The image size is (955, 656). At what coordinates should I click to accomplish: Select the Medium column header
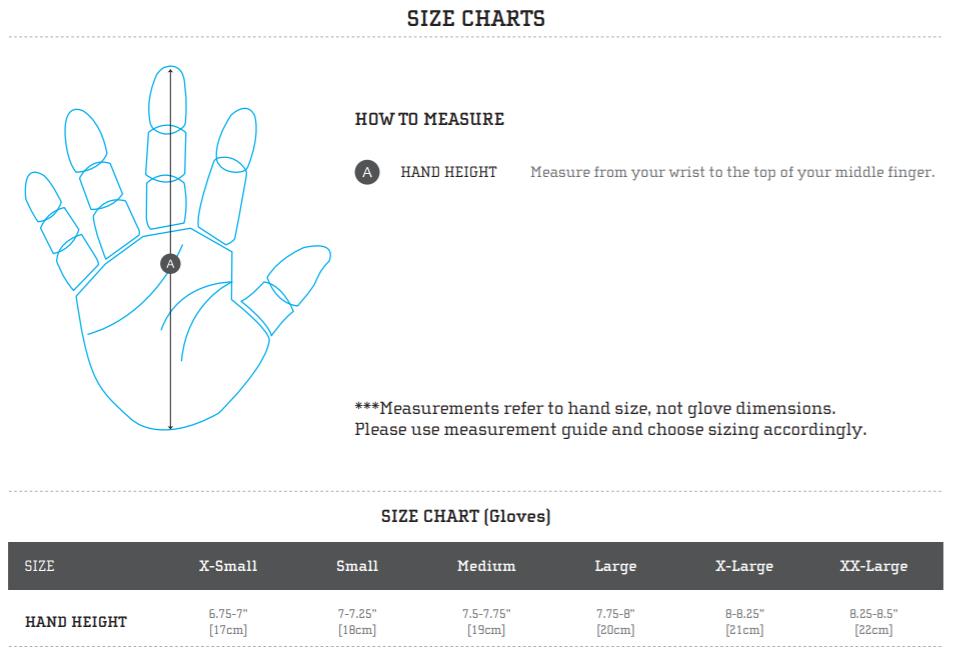(x=487, y=566)
